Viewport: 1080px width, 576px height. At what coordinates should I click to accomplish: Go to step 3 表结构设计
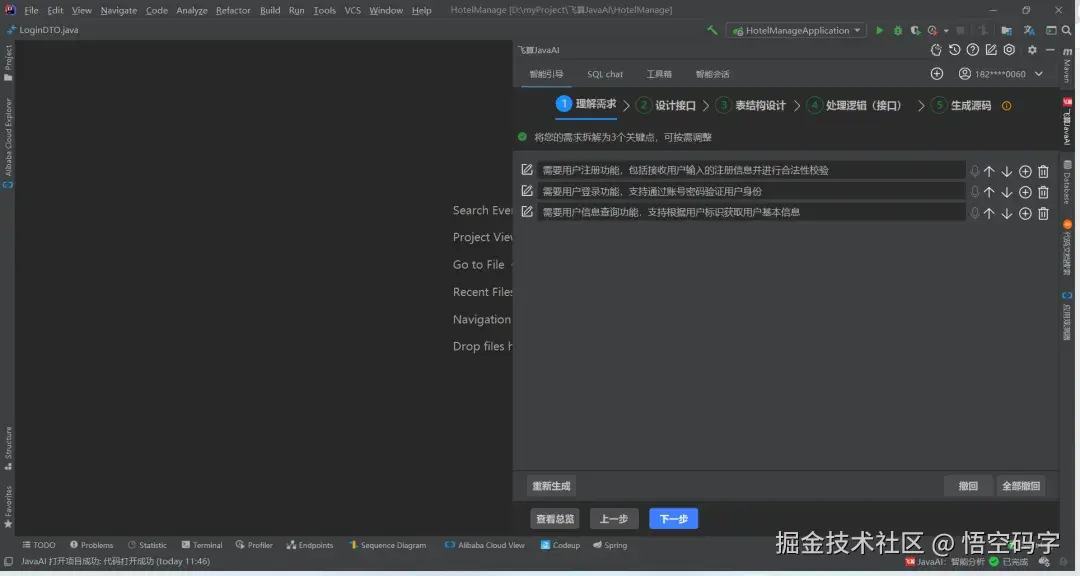(x=751, y=105)
